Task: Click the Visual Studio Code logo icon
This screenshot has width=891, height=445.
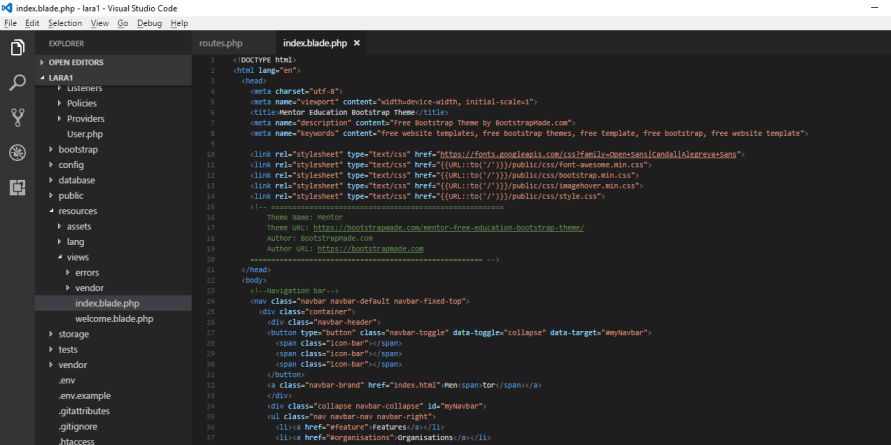Action: [x=8, y=8]
